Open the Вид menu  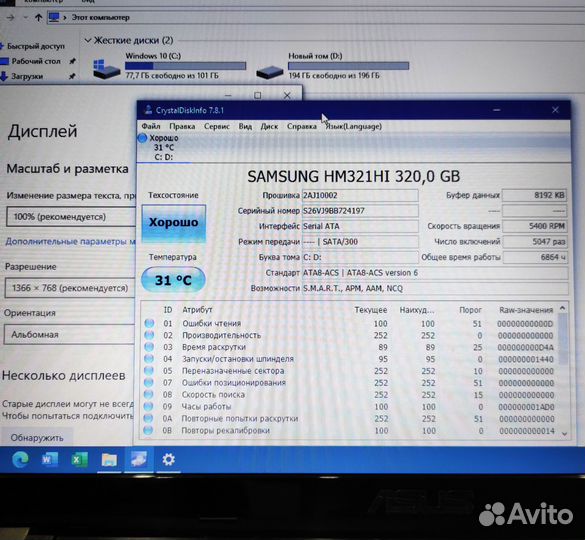245,126
